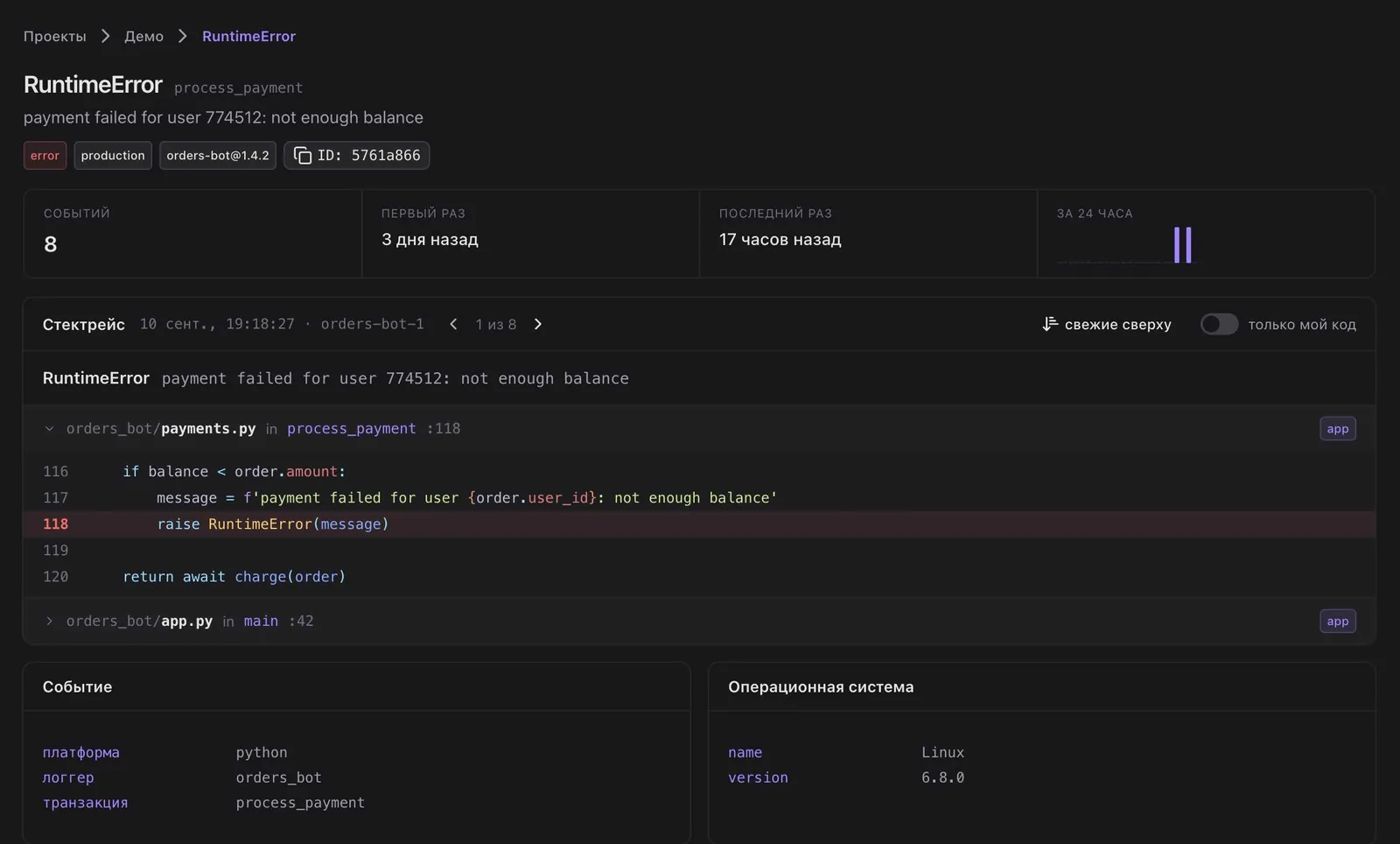Click the Событие panel heading

[x=77, y=687]
